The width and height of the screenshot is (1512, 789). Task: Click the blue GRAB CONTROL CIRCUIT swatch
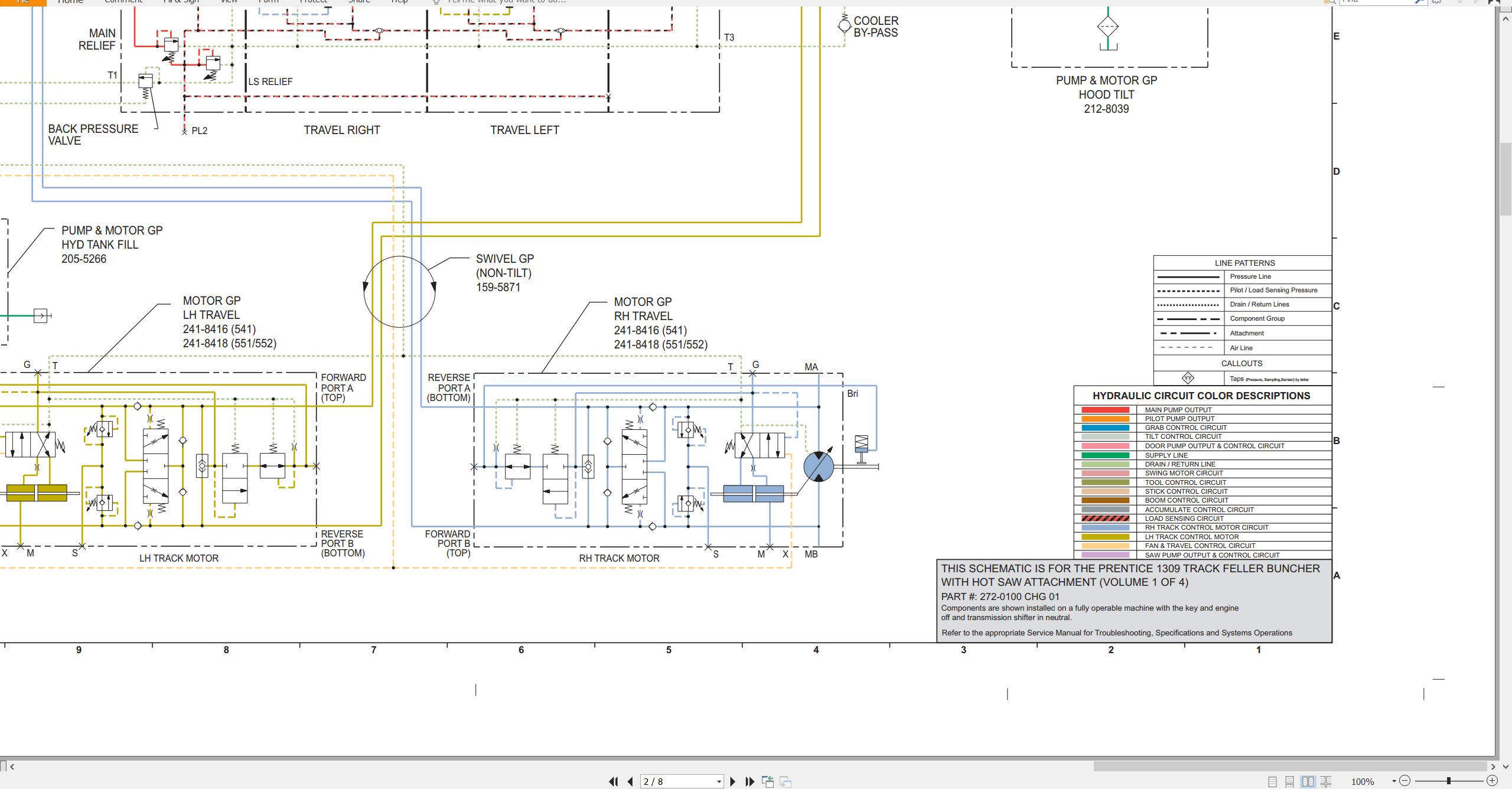pyautogui.click(x=1105, y=428)
